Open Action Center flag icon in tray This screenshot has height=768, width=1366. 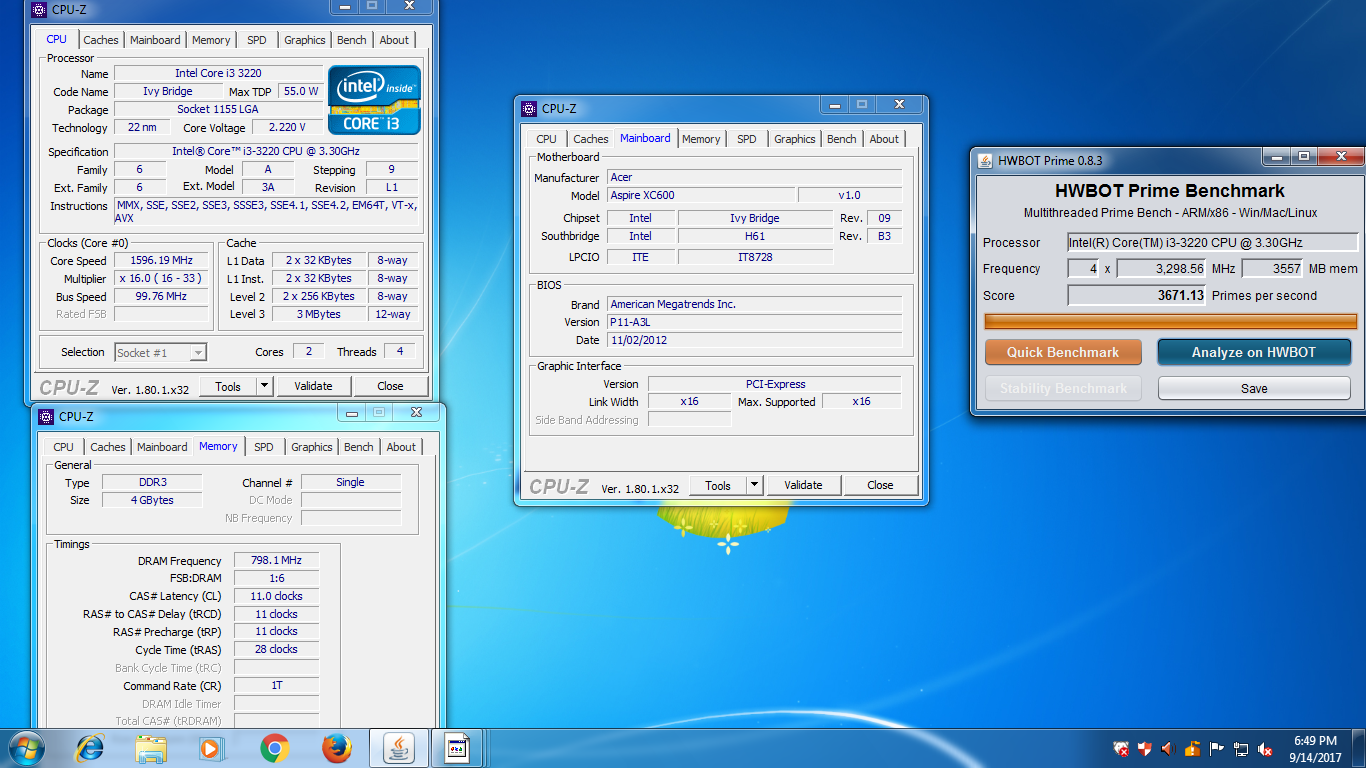click(x=1217, y=748)
